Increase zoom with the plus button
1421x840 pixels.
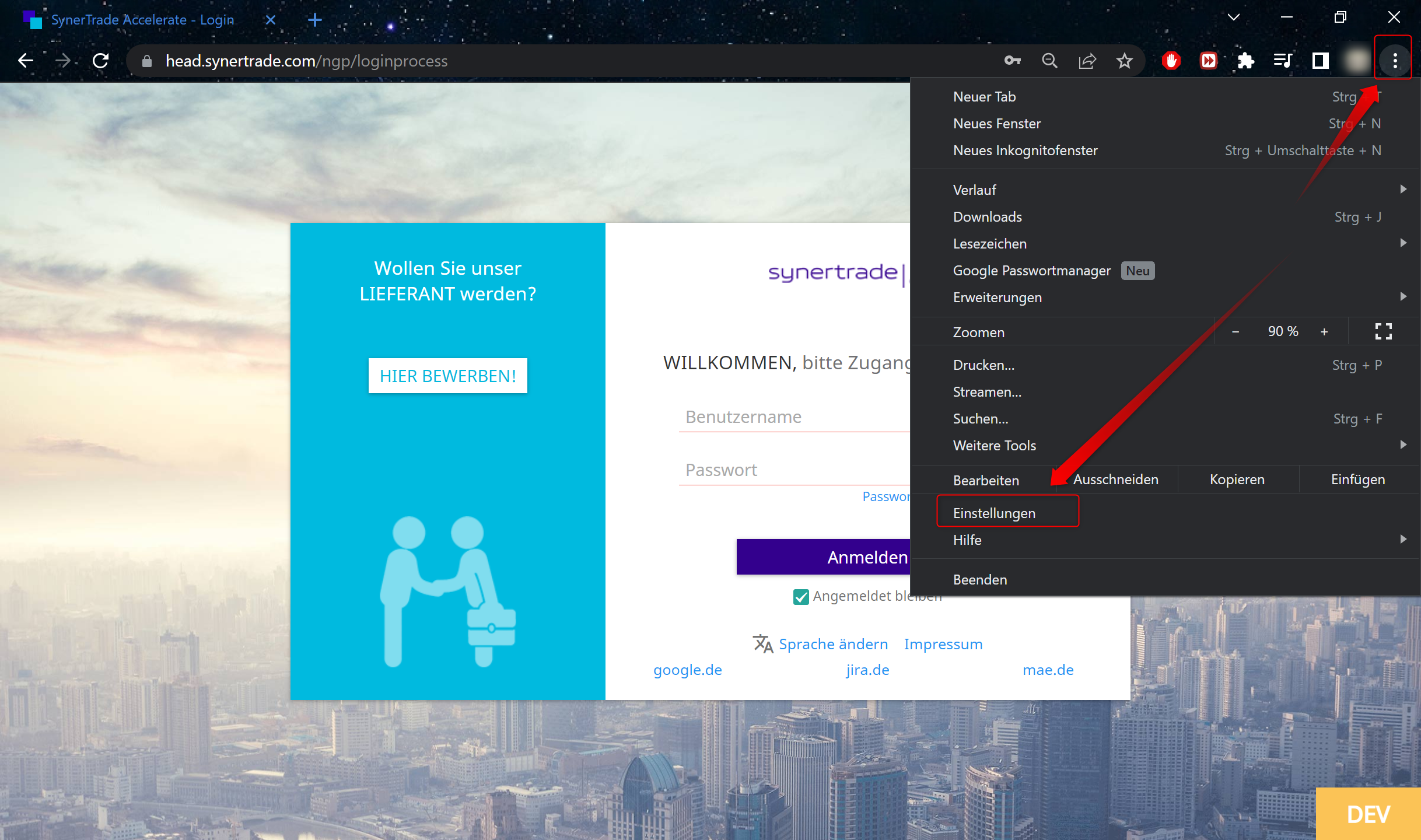coord(1324,331)
